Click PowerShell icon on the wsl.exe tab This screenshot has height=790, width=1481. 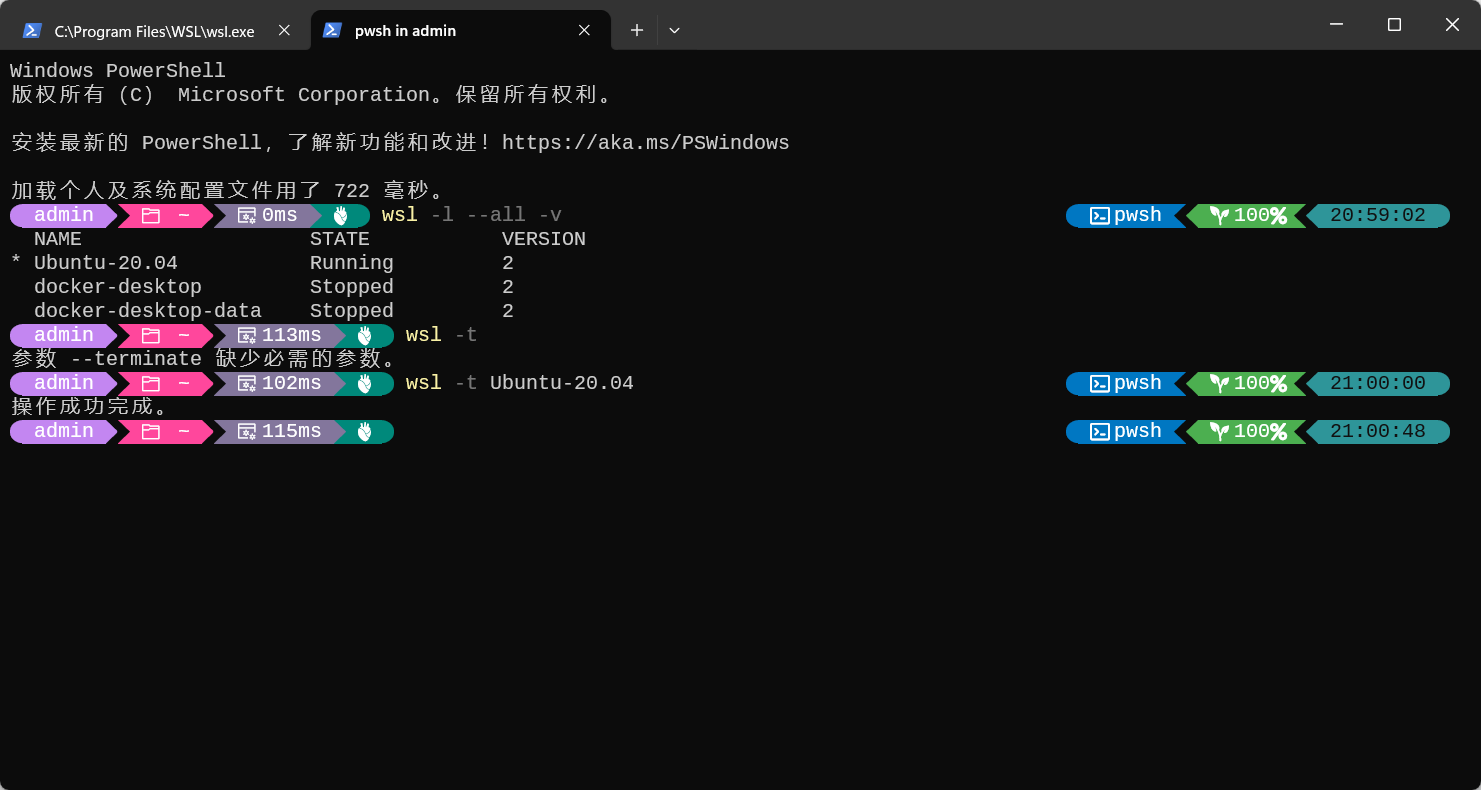pos(32,31)
